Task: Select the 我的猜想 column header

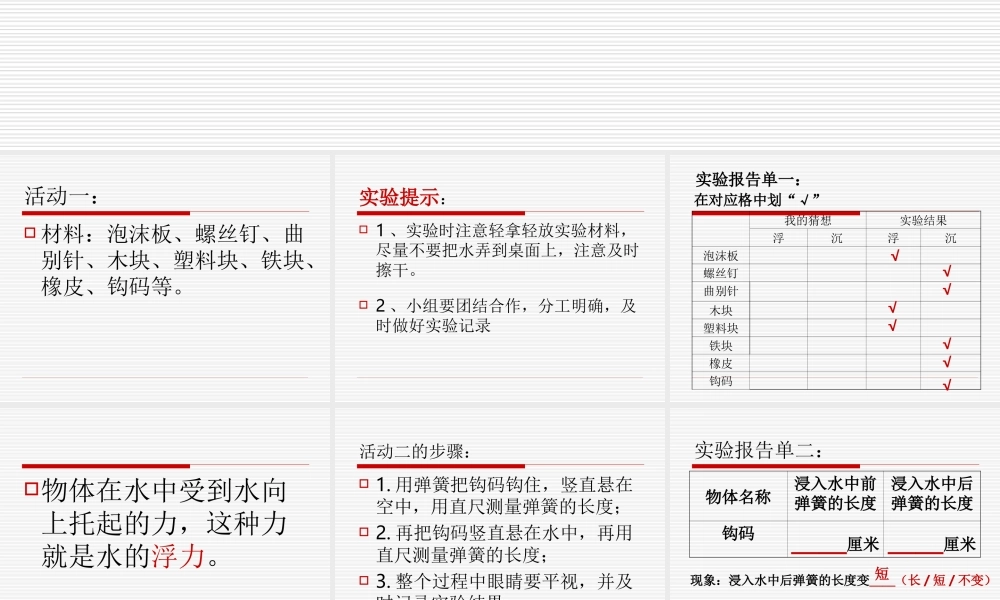Action: pos(808,221)
